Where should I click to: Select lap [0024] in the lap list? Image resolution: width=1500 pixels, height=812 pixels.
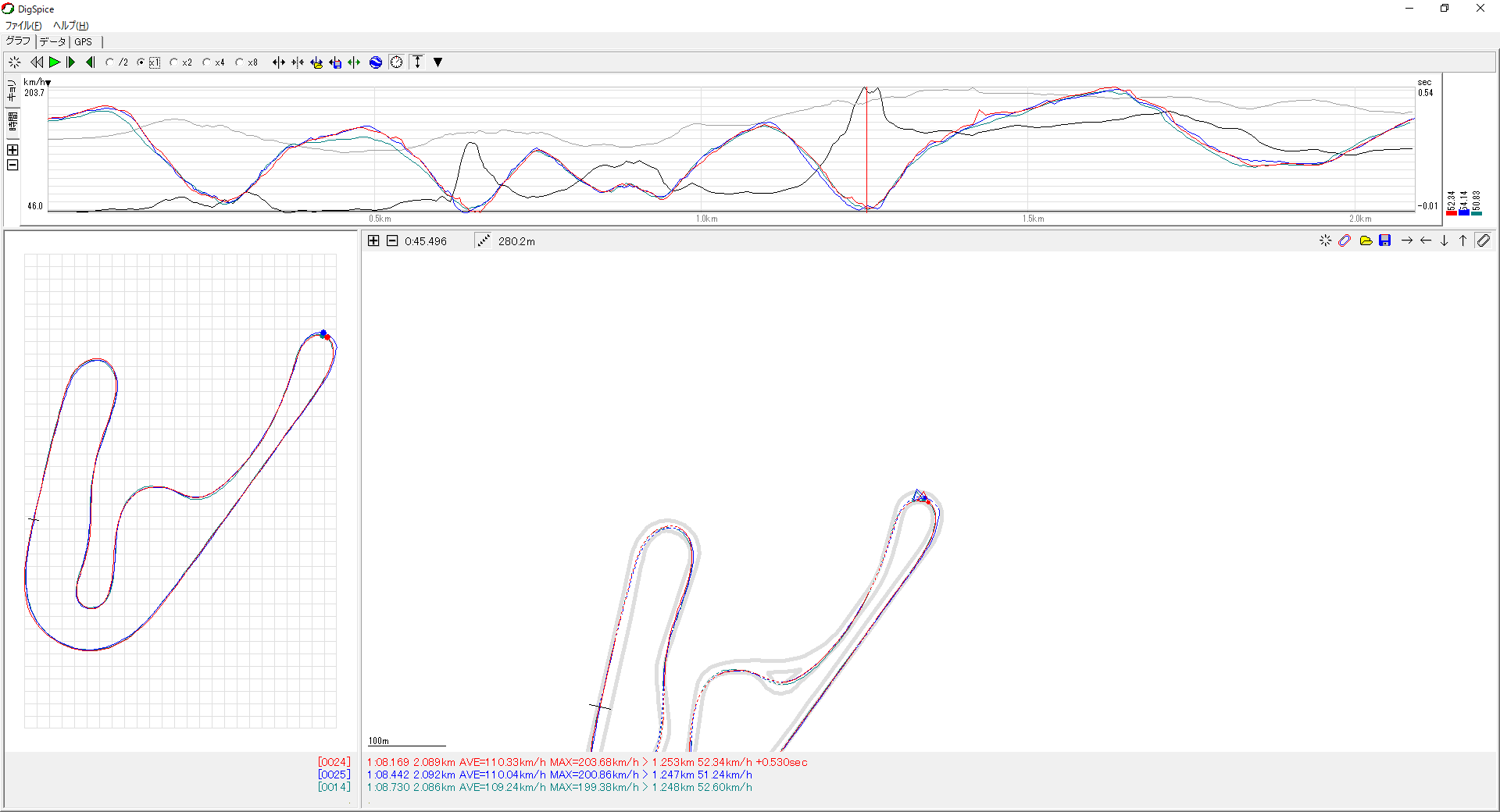pyautogui.click(x=334, y=762)
